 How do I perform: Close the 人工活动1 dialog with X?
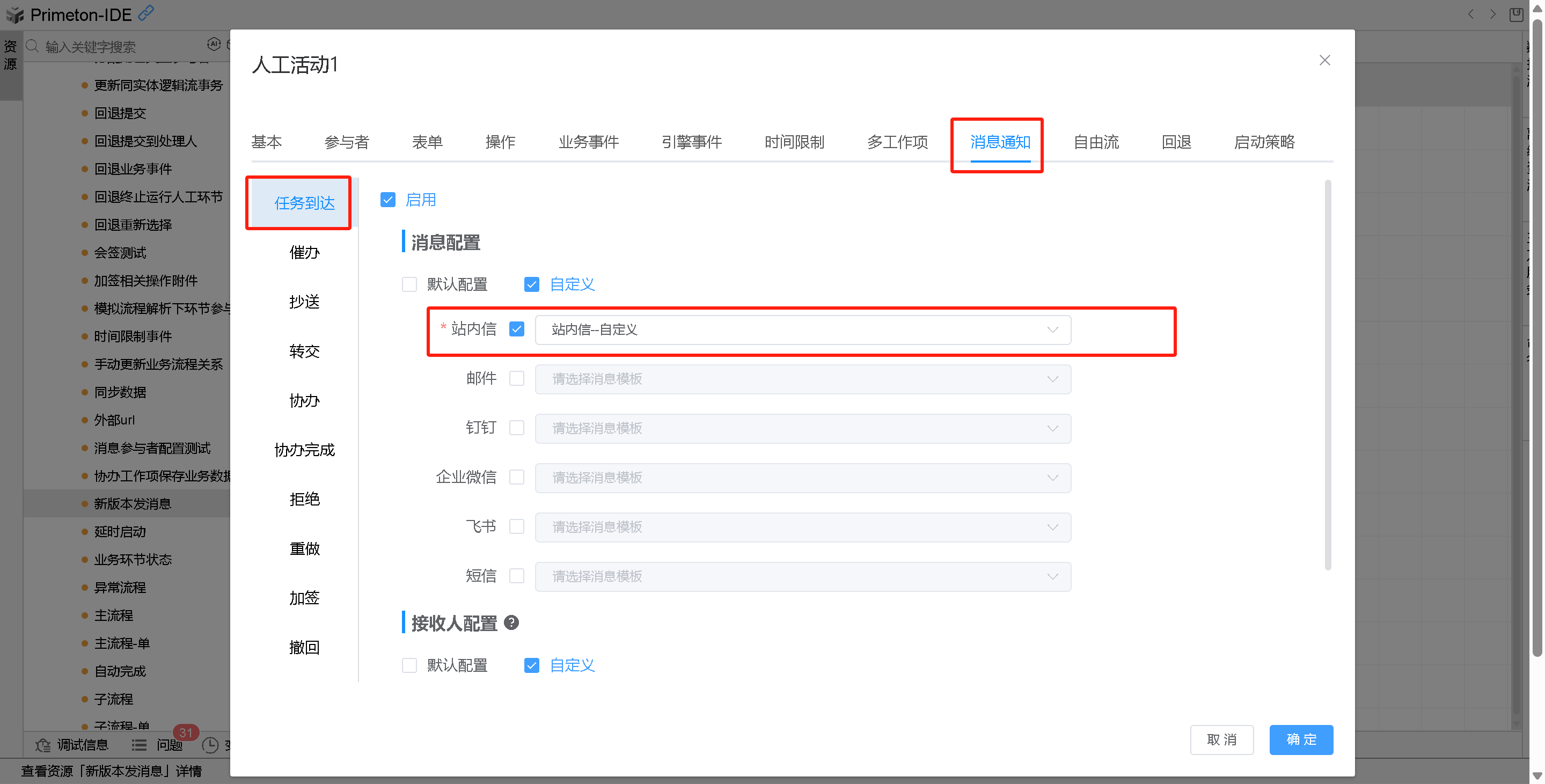point(1324,60)
